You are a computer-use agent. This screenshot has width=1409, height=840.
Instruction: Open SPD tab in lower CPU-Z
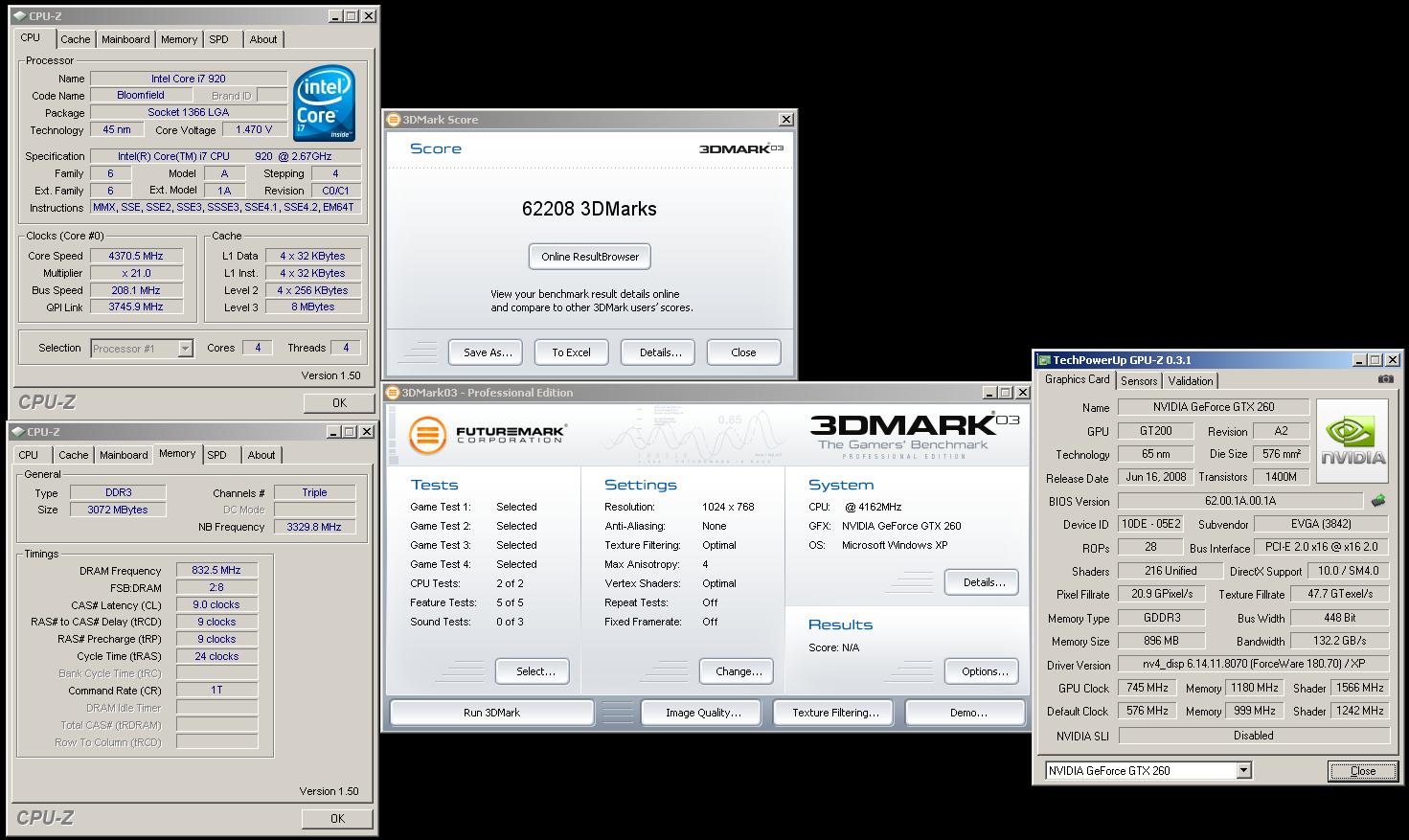(217, 455)
